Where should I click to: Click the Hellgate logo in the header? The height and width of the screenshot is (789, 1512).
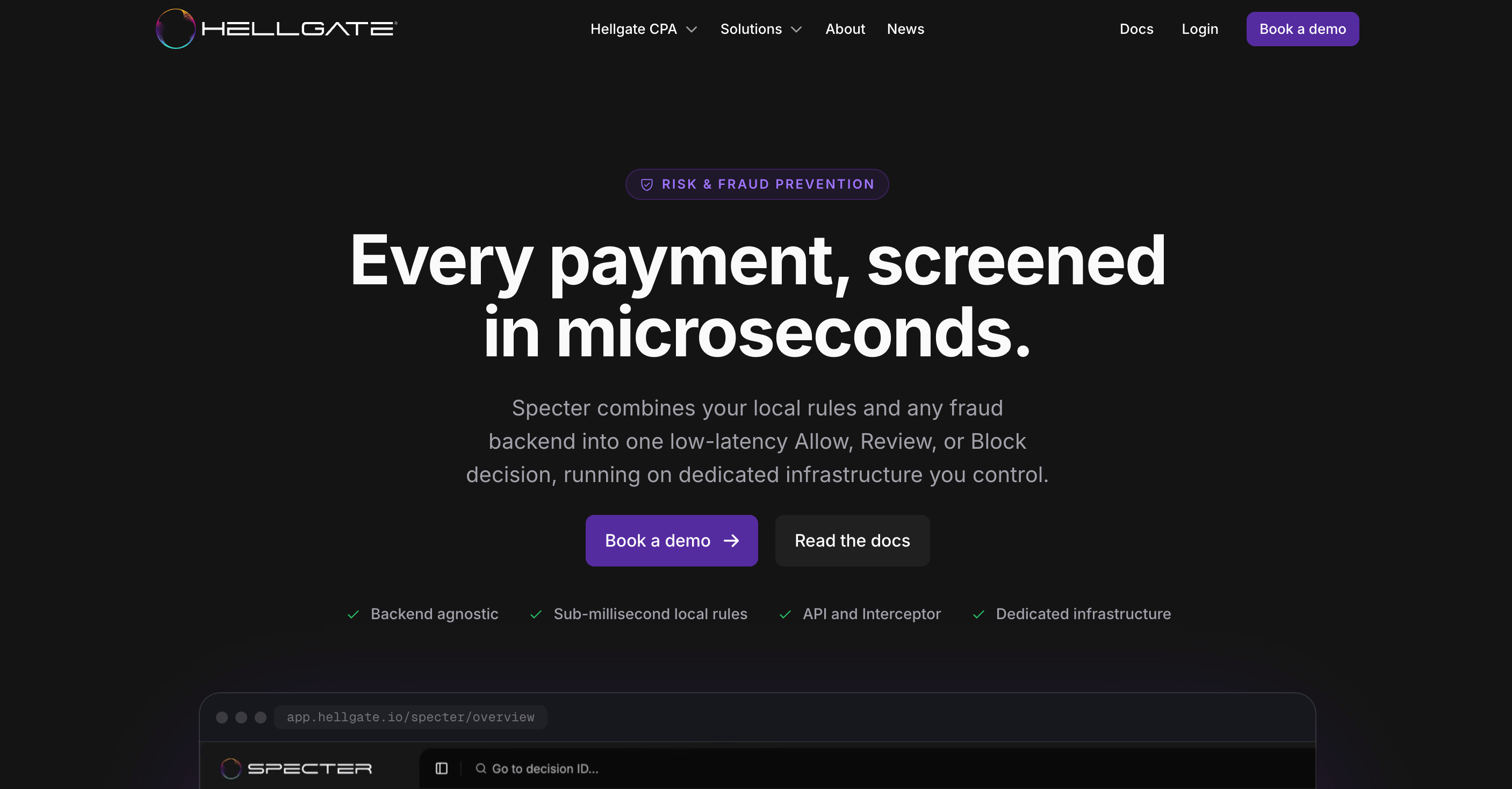(277, 29)
